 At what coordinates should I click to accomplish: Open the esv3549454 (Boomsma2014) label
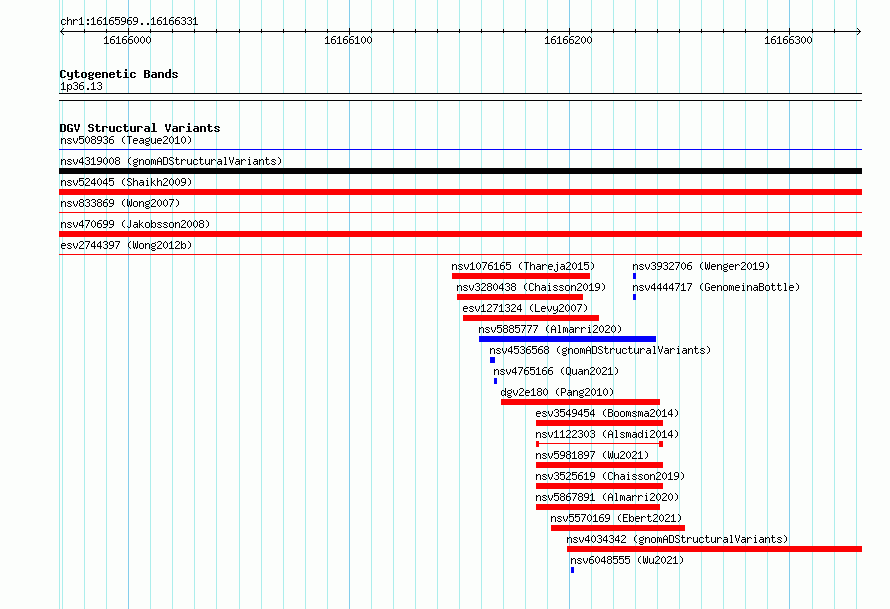[607, 413]
